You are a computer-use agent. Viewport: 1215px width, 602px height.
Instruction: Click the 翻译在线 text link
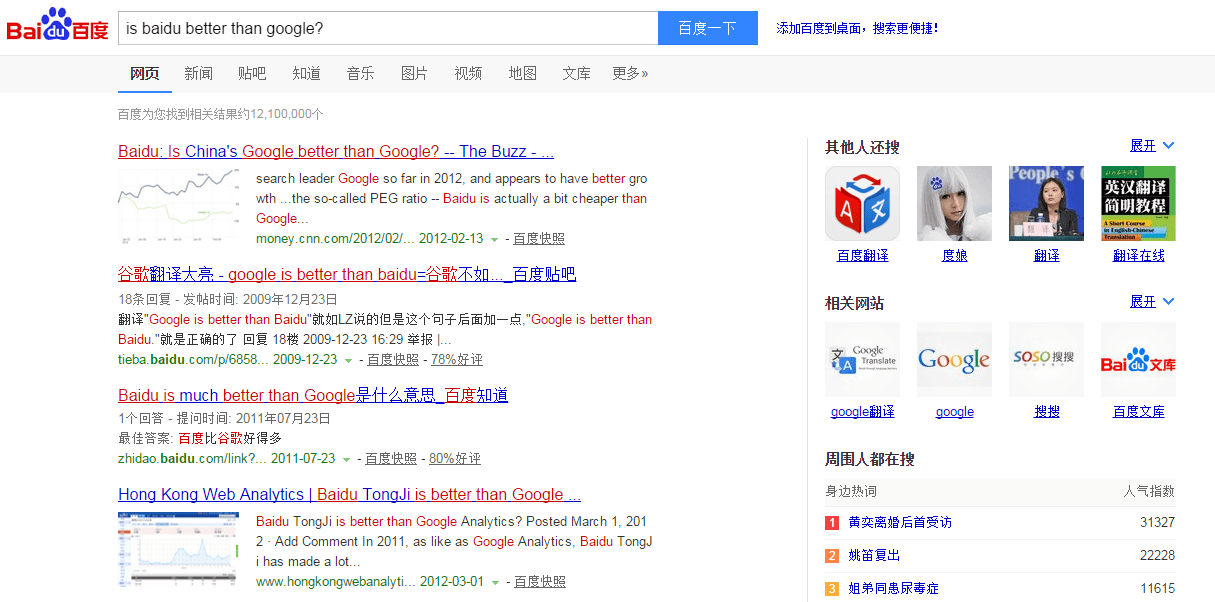point(1138,256)
